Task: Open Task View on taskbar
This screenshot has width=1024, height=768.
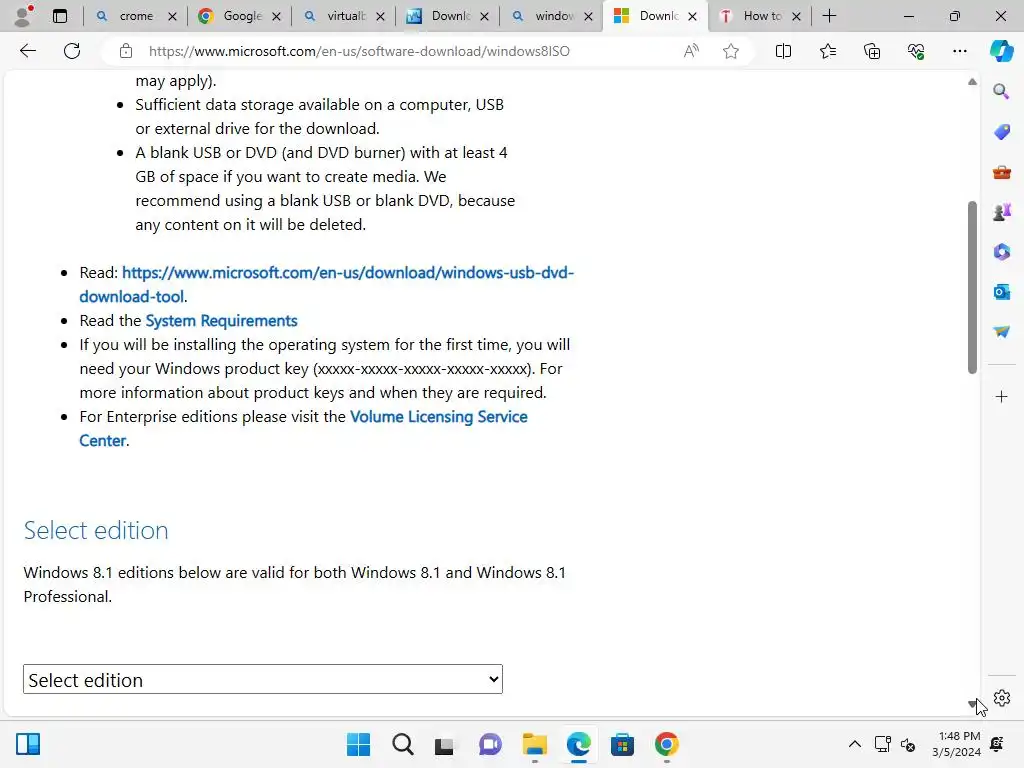Action: [x=445, y=744]
